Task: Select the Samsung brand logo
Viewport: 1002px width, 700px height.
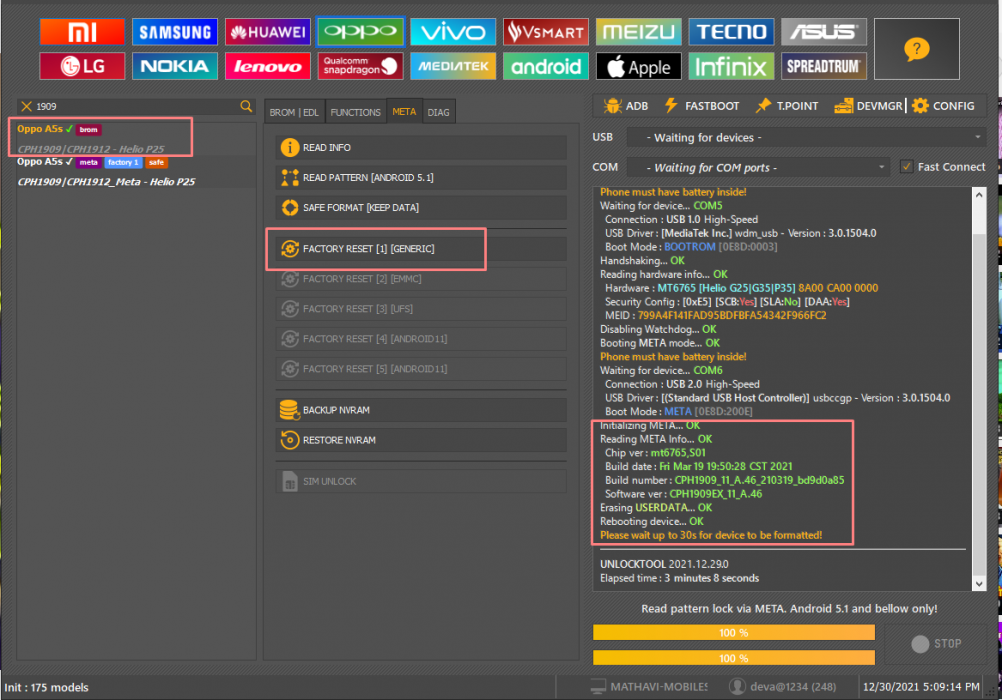Action: 174,31
